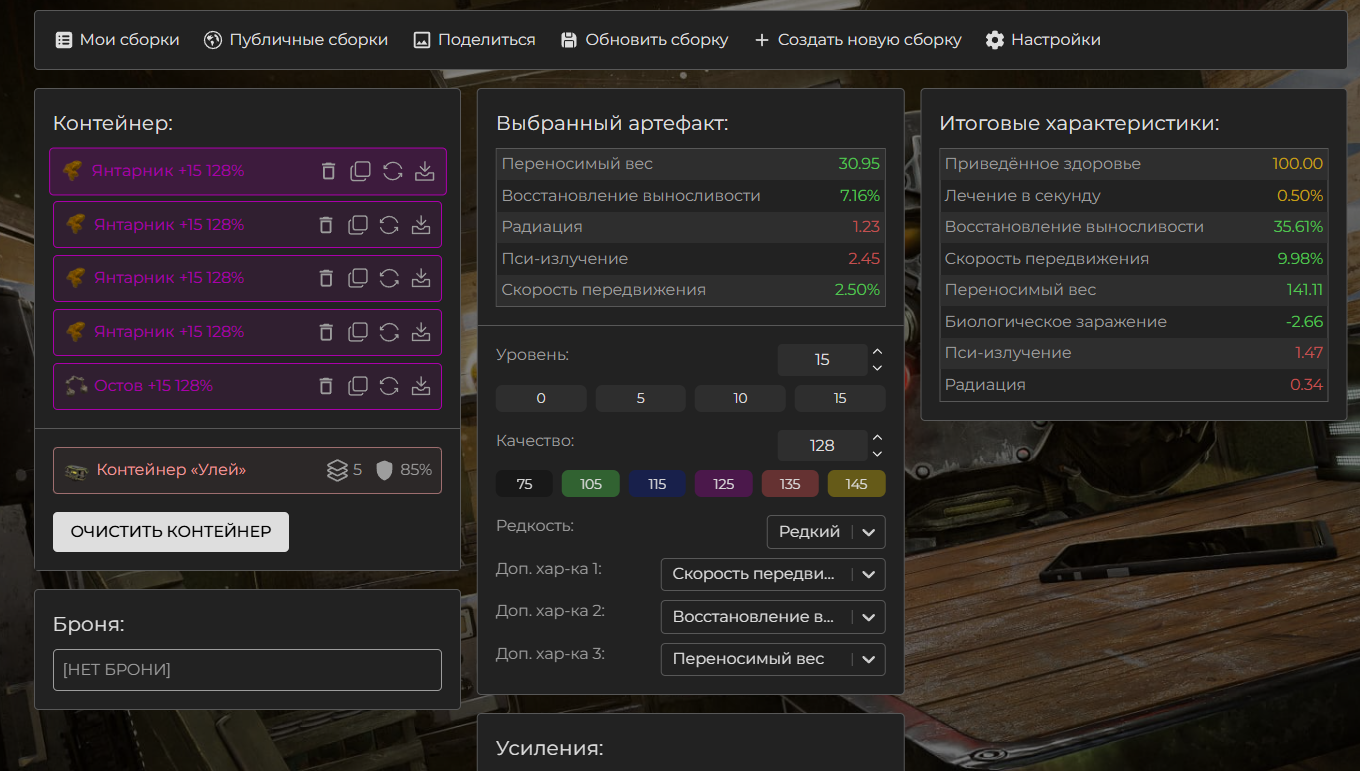Open Мои сборки from the top menu
The width and height of the screenshot is (1360, 771).
click(118, 40)
